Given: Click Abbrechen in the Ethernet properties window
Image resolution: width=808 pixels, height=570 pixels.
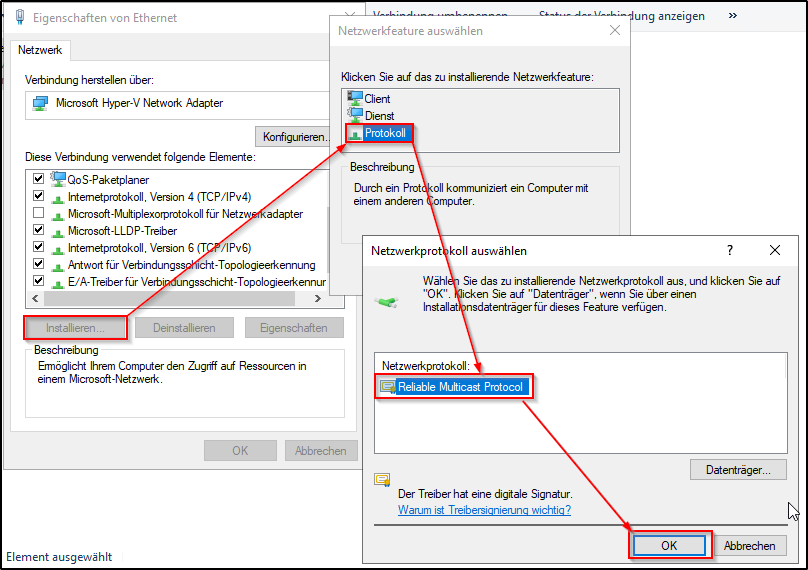Looking at the screenshot, I should [x=321, y=450].
